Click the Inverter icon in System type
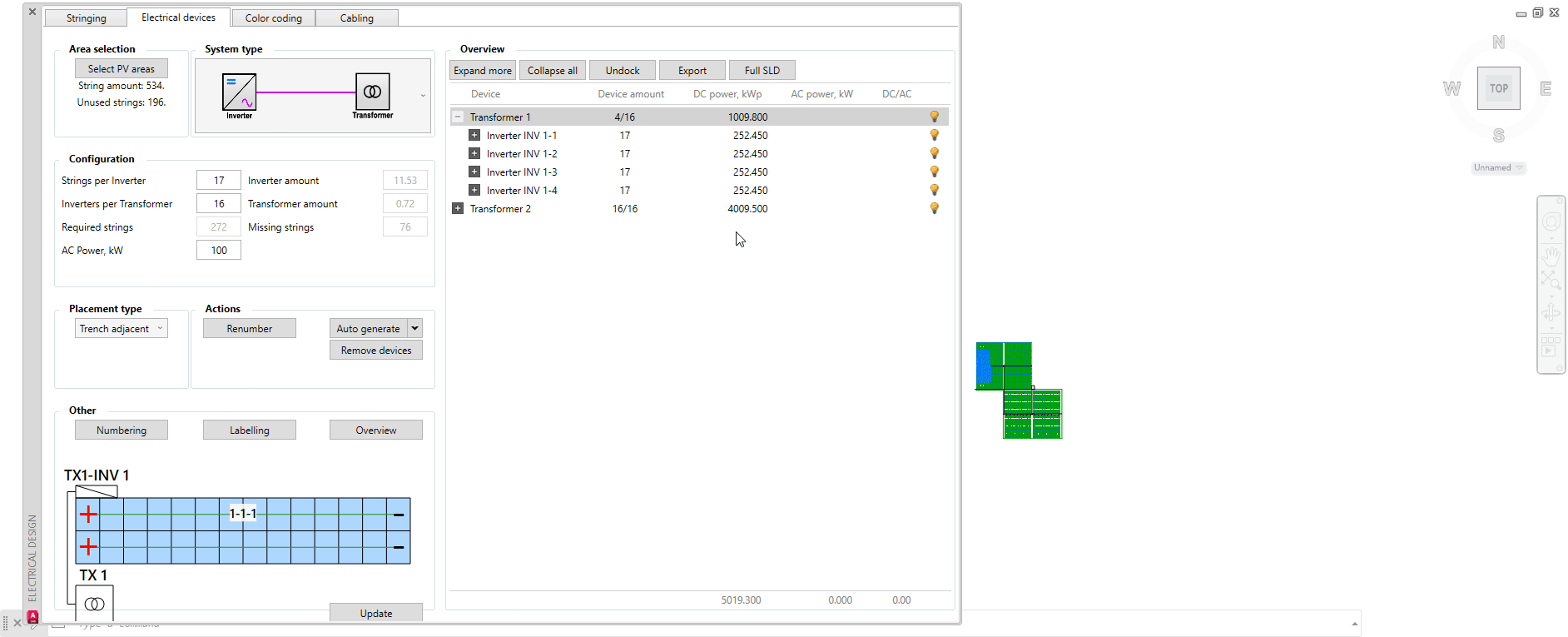 (239, 92)
